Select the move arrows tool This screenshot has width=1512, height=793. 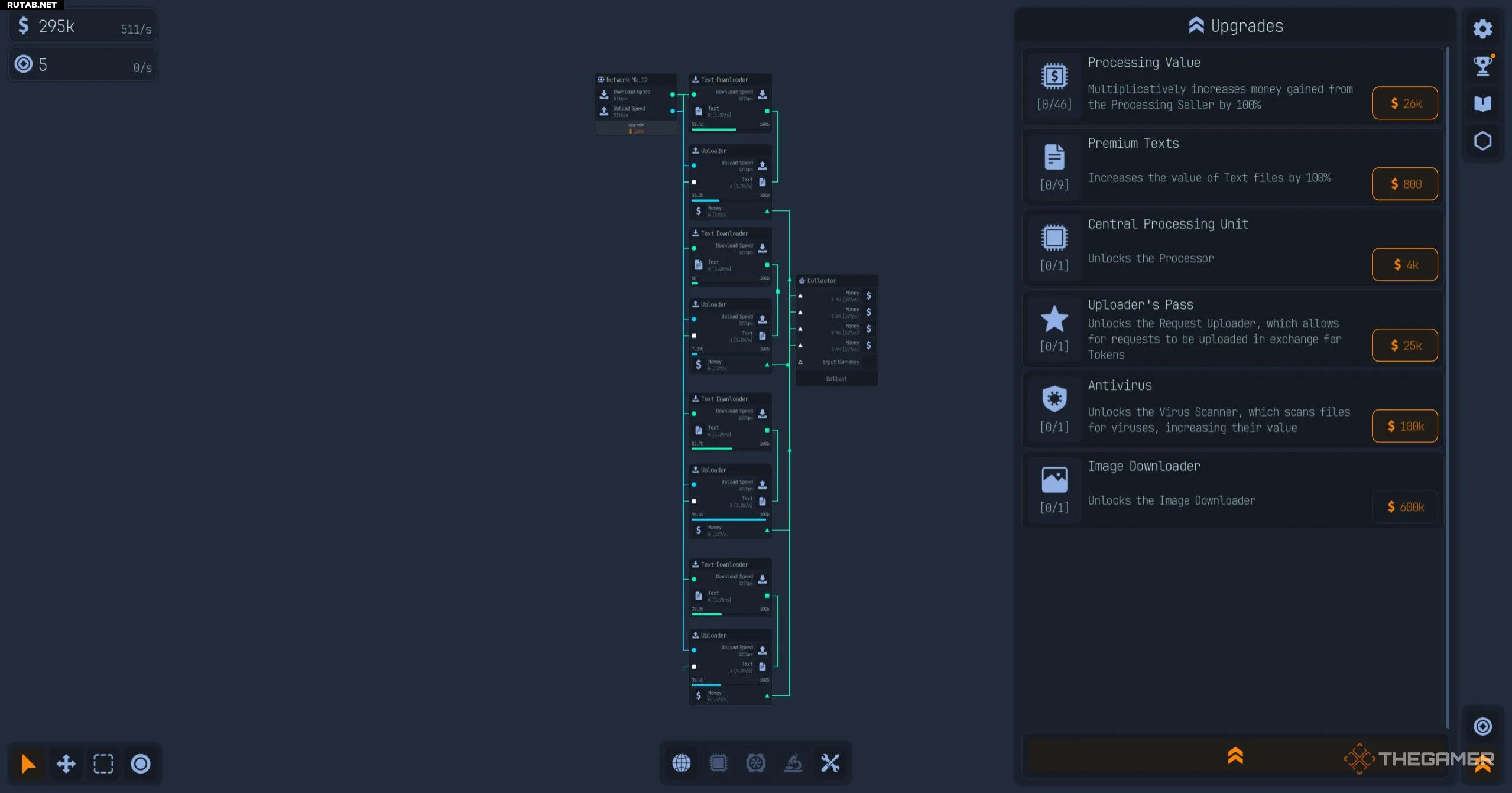tap(66, 763)
